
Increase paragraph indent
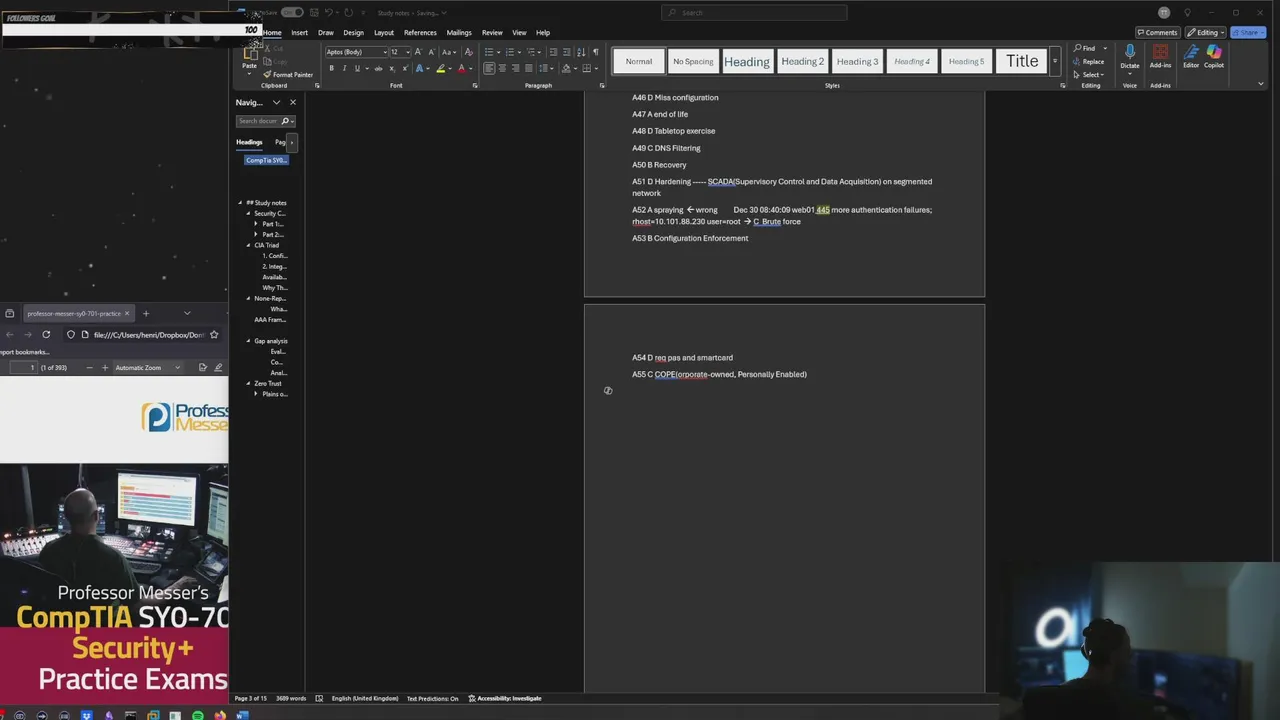(x=566, y=52)
